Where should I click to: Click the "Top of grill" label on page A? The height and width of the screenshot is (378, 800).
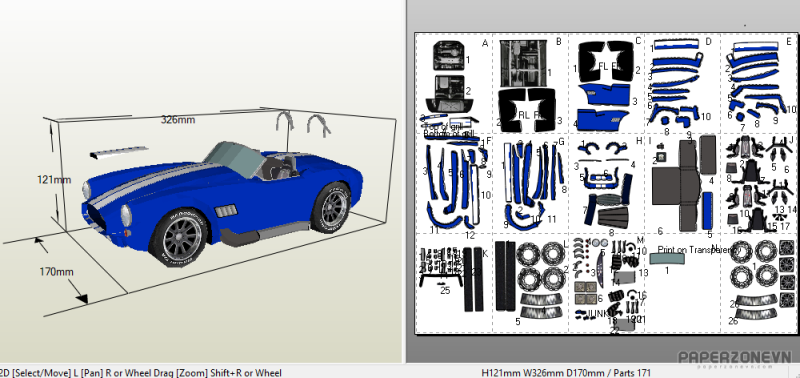442,126
